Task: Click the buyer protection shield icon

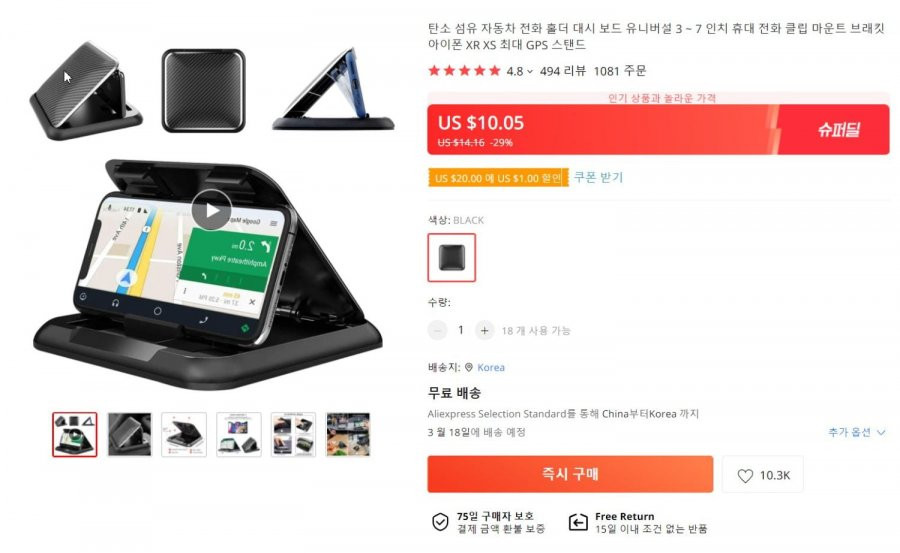Action: (x=440, y=522)
